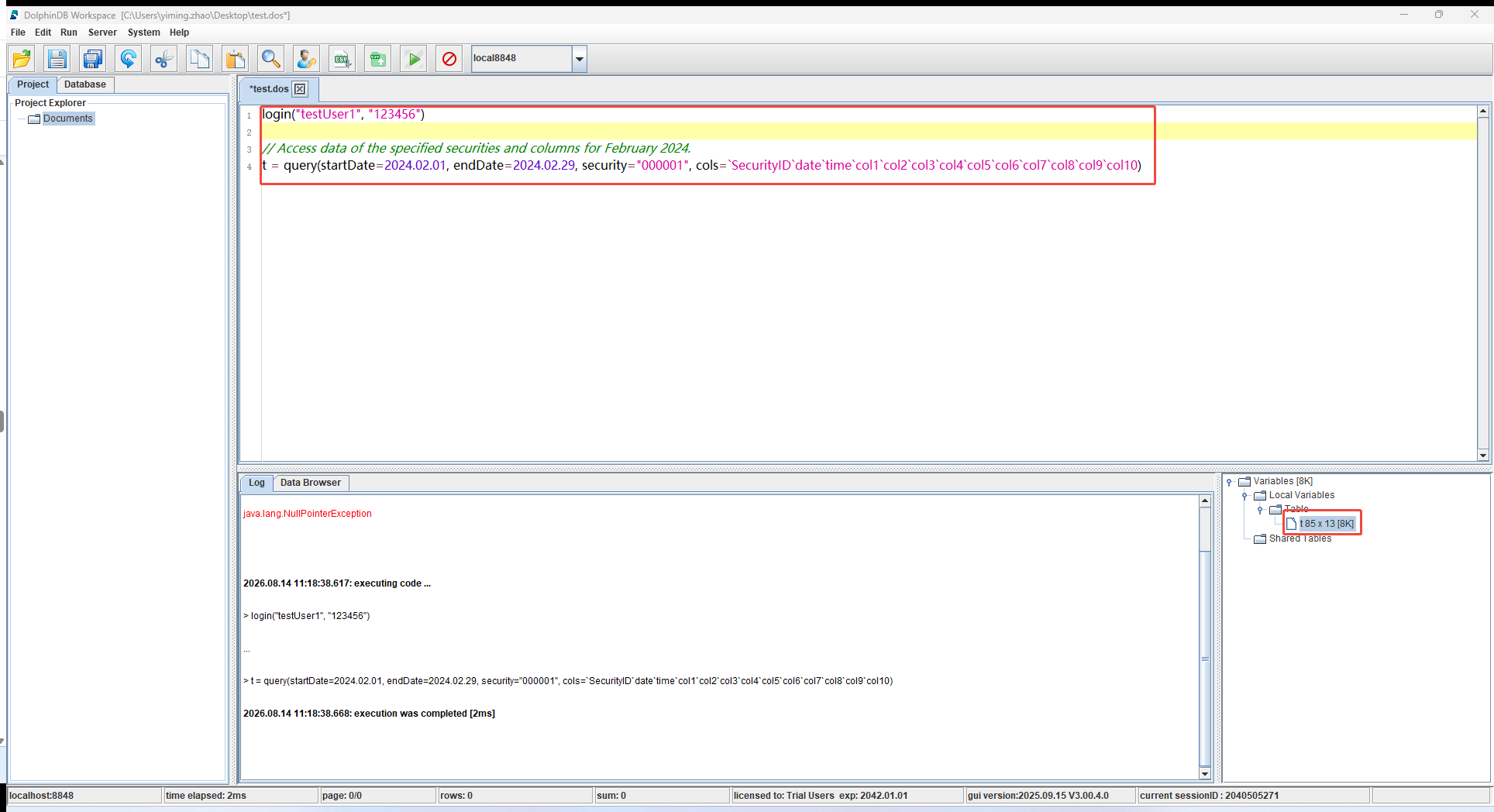Click the DolphinDB Workspace title bar logo
Image resolution: width=1494 pixels, height=812 pixels.
click(14, 15)
